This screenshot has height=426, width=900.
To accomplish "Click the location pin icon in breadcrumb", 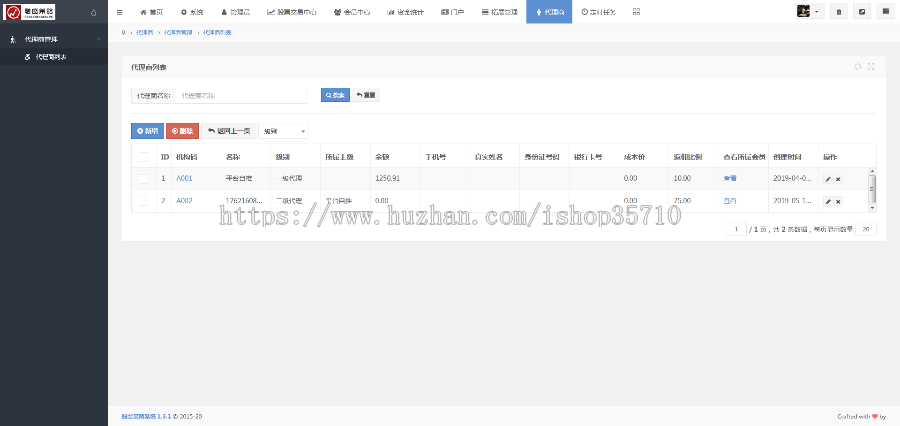I will [x=123, y=33].
